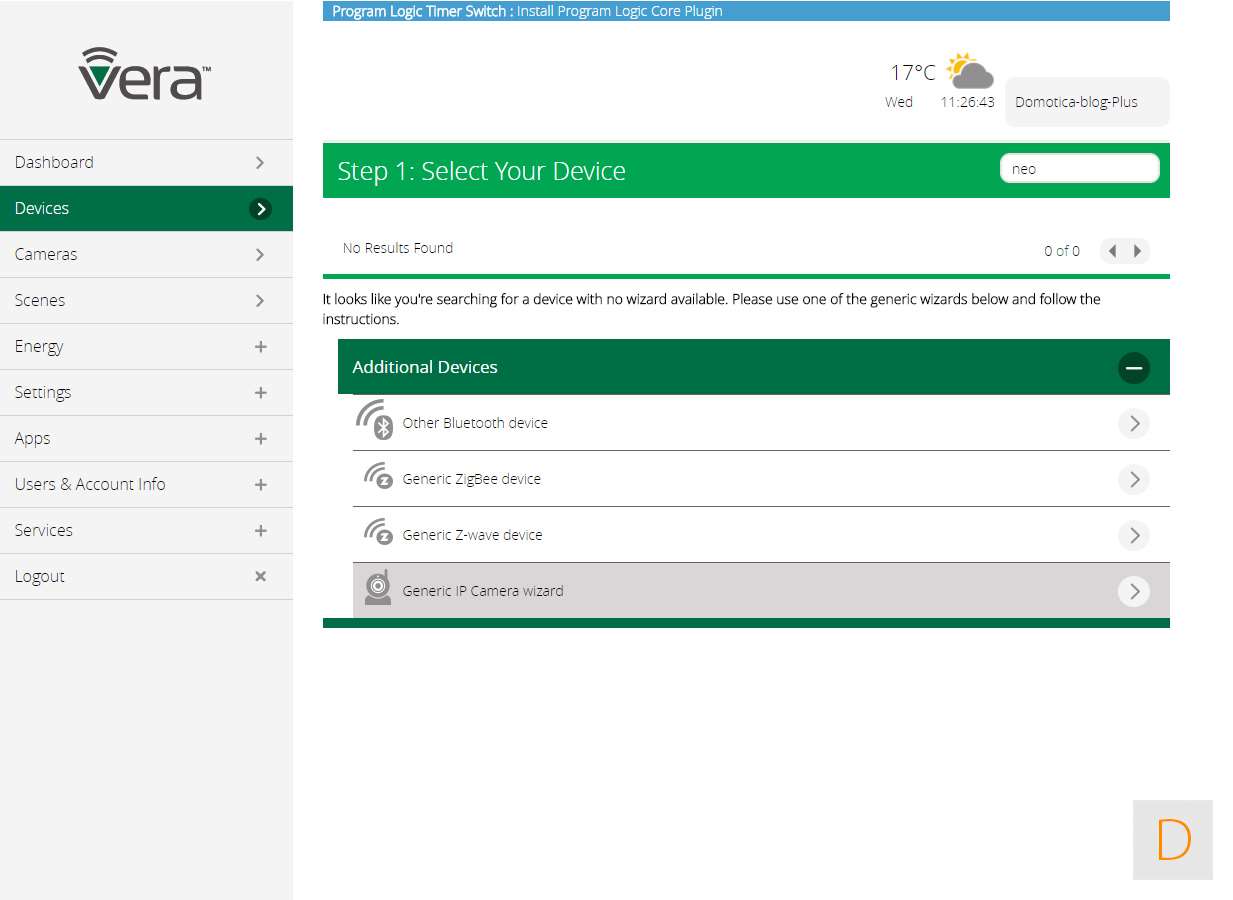The image size is (1233, 900).
Task: Open the Scenes menu item
Action: click(x=146, y=301)
